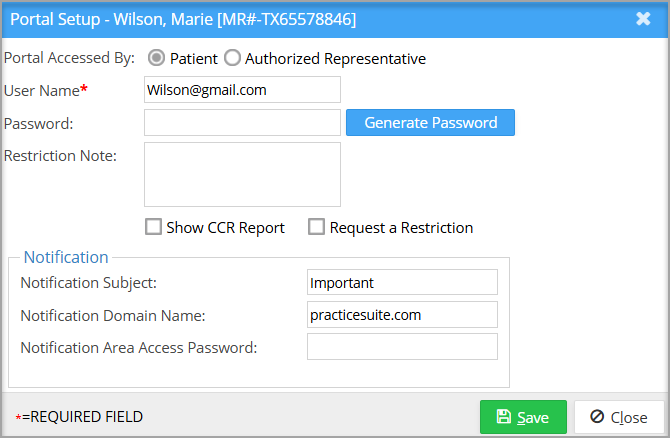Click the cancel circle icon on Close
670x438 pixels.
coord(597,417)
